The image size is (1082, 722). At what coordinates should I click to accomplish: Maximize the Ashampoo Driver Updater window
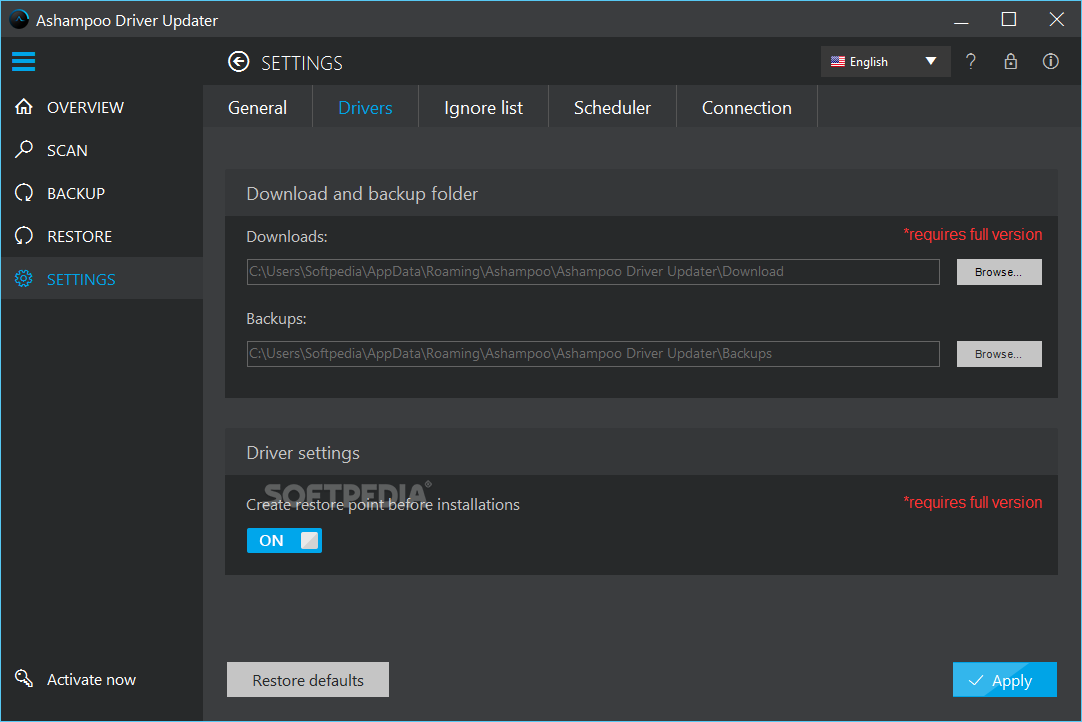[x=1009, y=19]
